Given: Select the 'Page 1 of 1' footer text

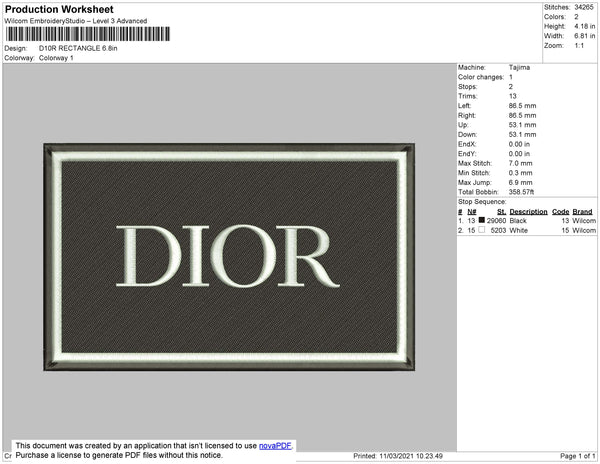Looking at the screenshot, I should pos(577,456).
